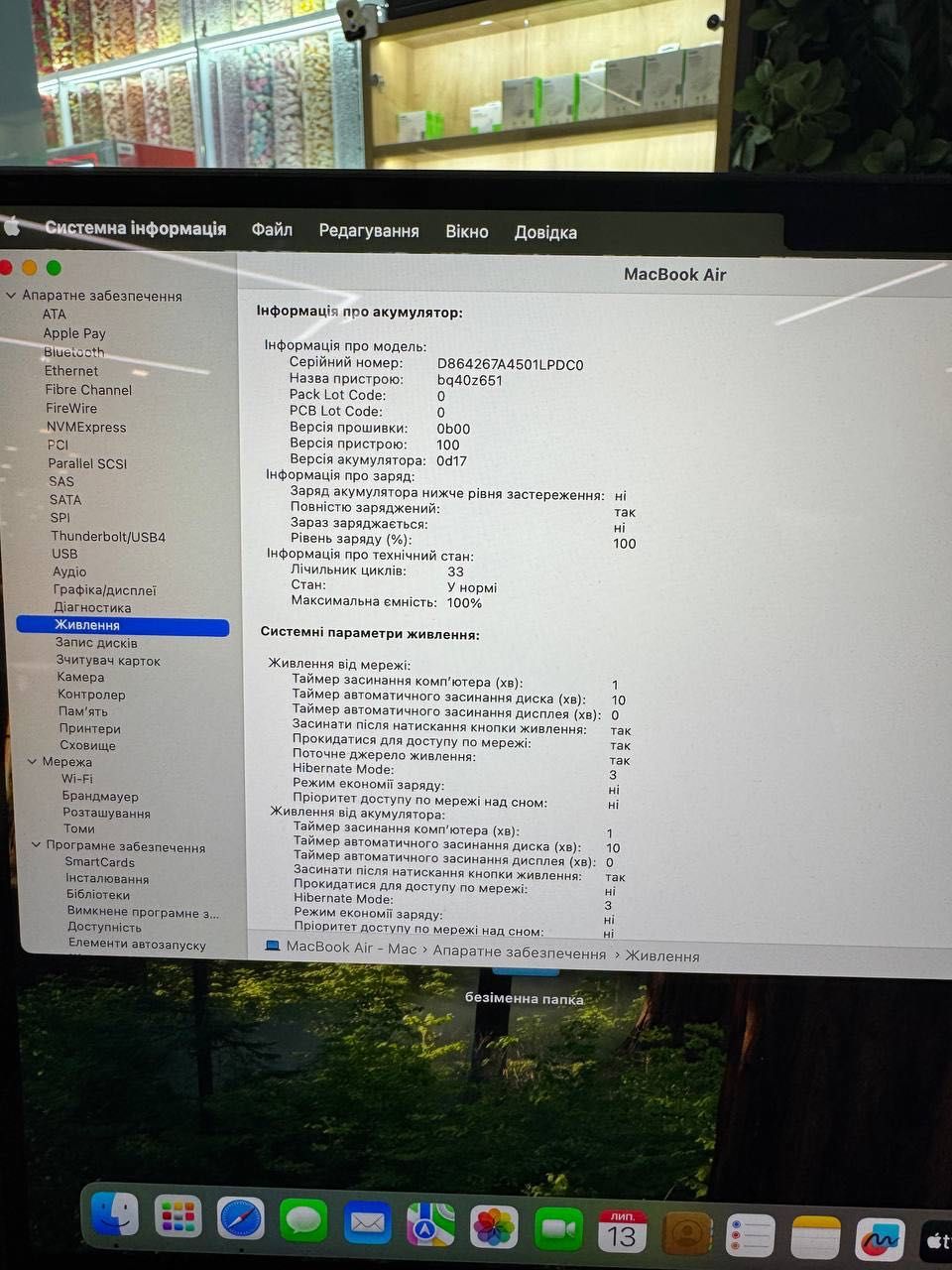Open Finder from the Dock
This screenshot has width=952, height=1270.
click(115, 1214)
